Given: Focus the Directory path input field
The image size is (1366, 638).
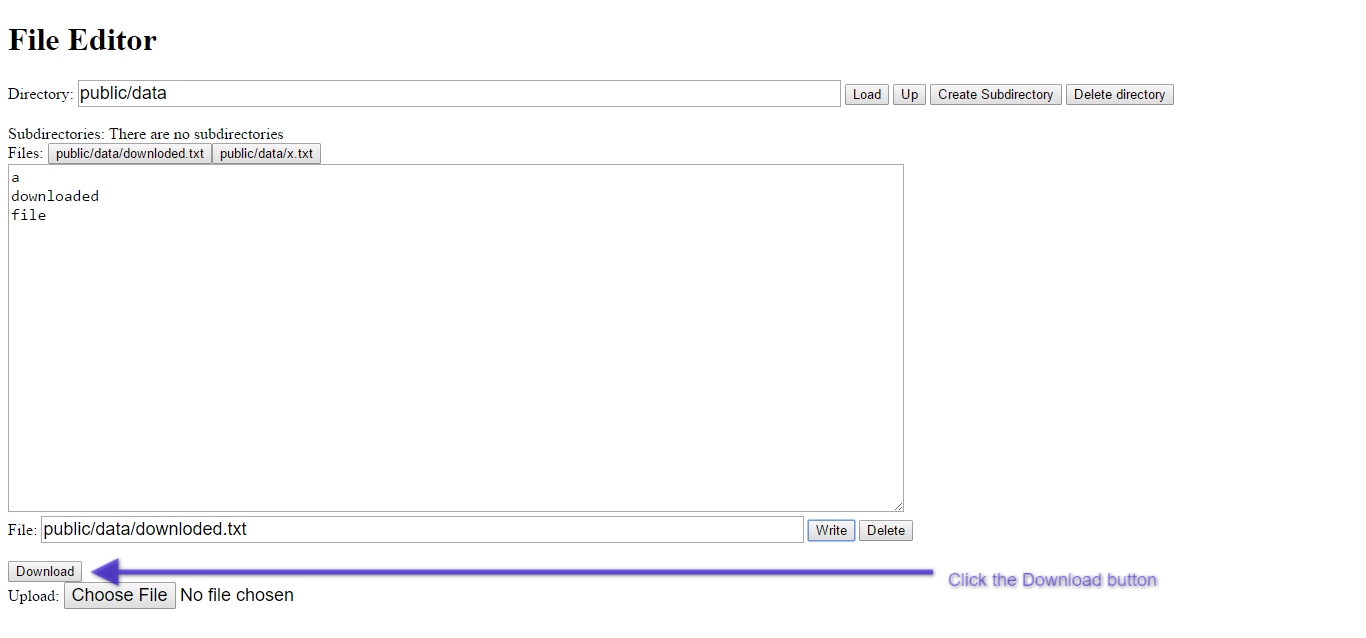Looking at the screenshot, I should (459, 94).
